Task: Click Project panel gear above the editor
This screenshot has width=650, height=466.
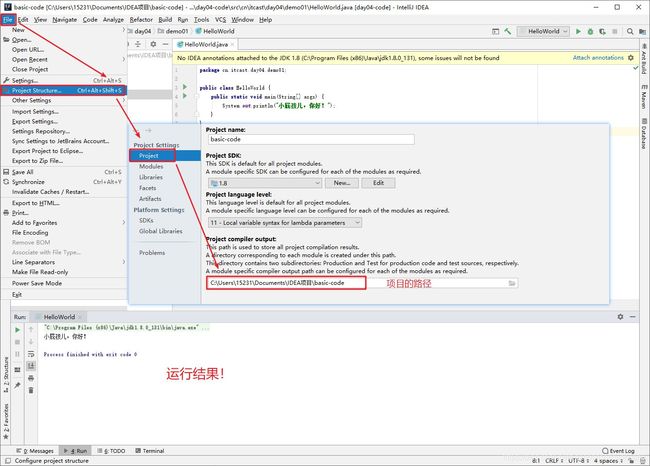Action: pos(153,44)
